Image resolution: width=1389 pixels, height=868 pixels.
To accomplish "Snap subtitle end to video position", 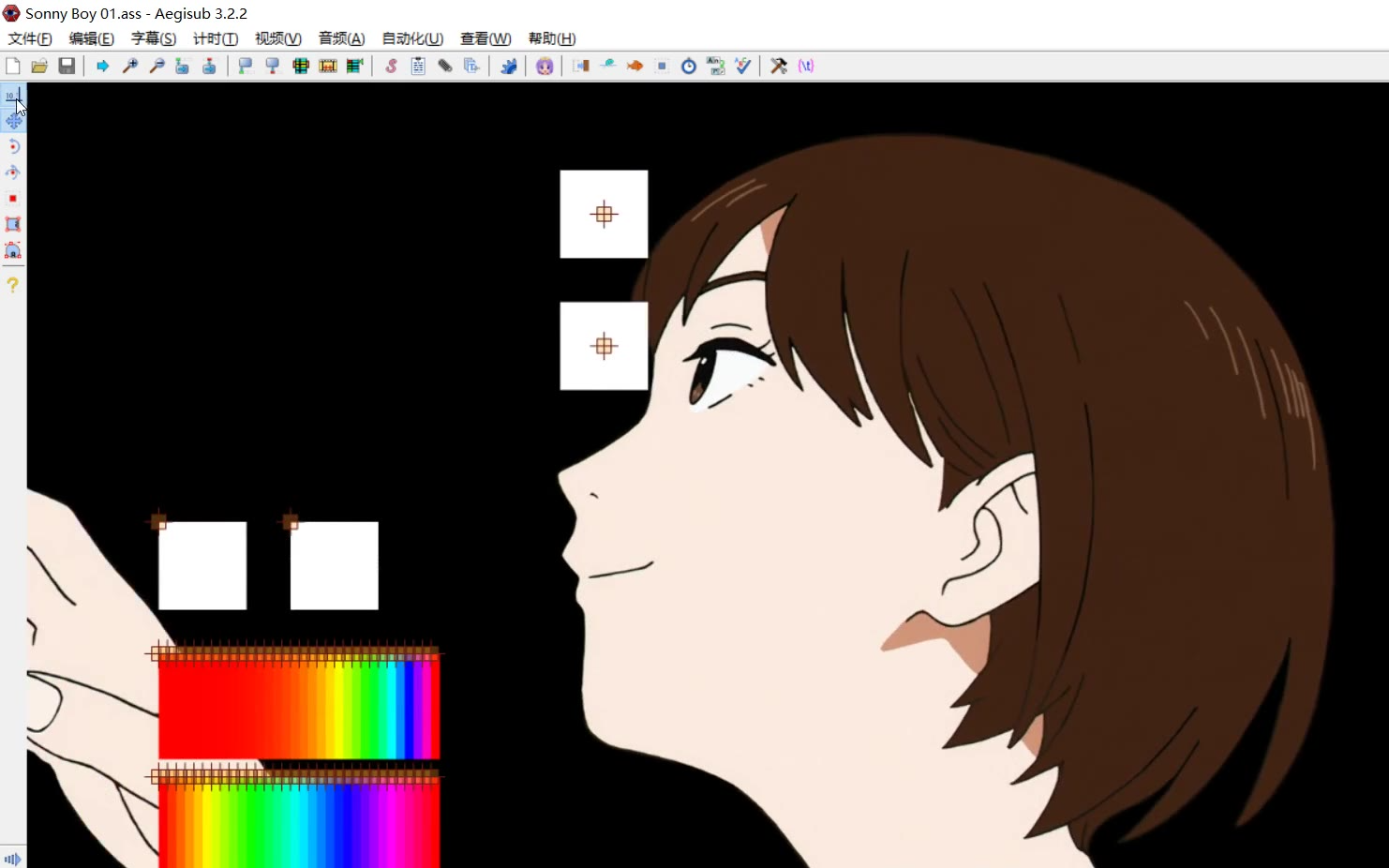I will [273, 66].
